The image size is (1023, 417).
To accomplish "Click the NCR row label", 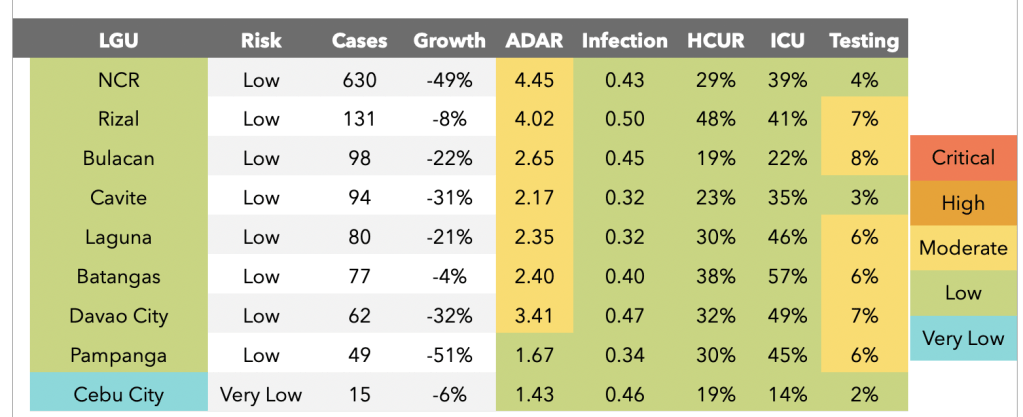I will pyautogui.click(x=118, y=80).
